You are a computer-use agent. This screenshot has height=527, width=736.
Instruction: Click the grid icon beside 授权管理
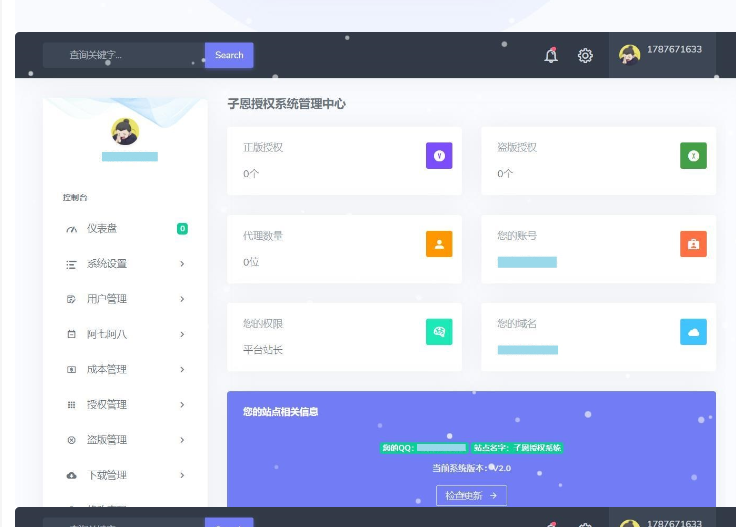pyautogui.click(x=71, y=405)
